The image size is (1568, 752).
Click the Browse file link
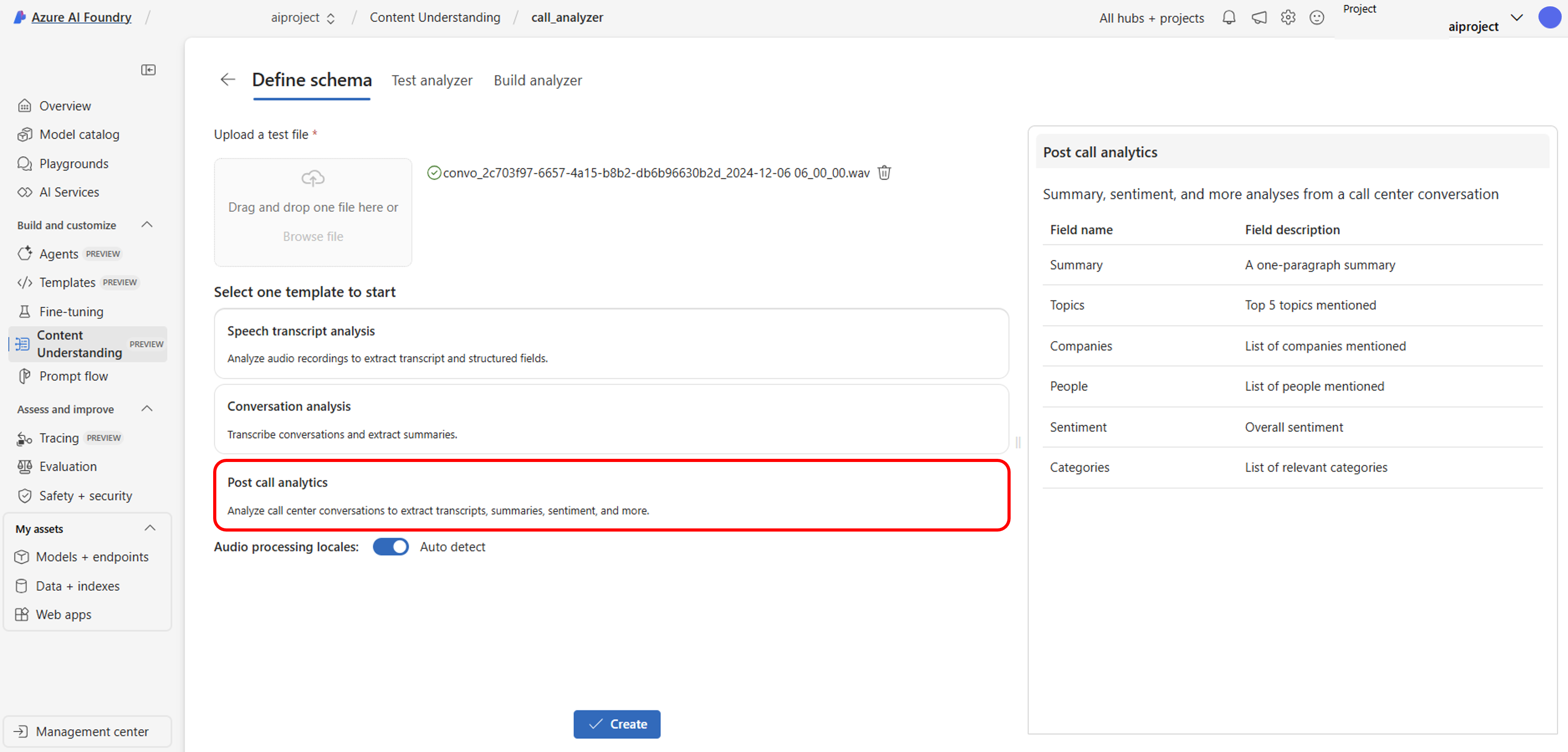[x=313, y=236]
